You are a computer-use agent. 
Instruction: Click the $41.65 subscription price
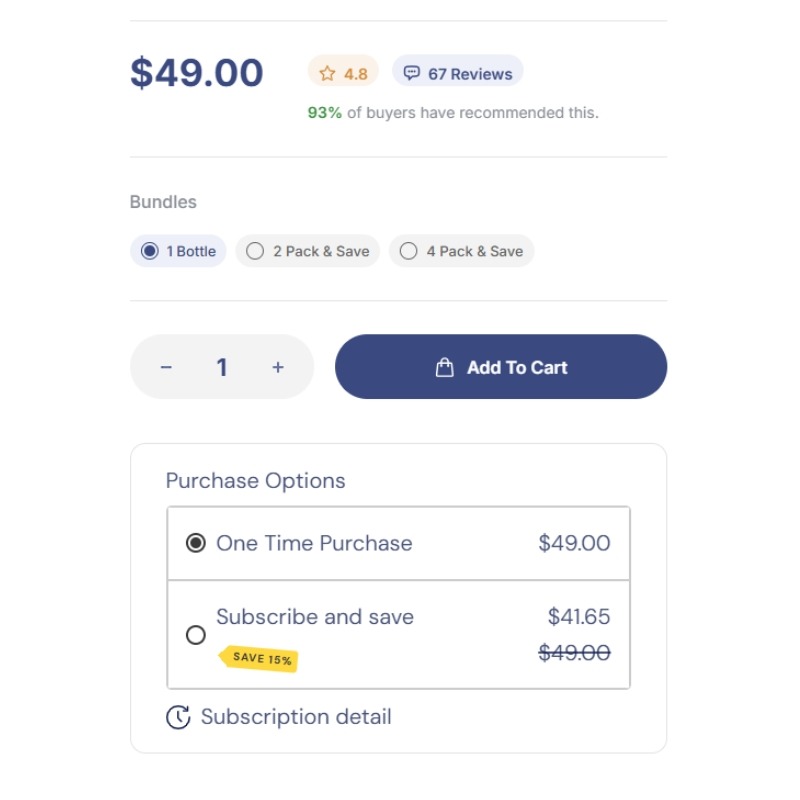point(578,617)
